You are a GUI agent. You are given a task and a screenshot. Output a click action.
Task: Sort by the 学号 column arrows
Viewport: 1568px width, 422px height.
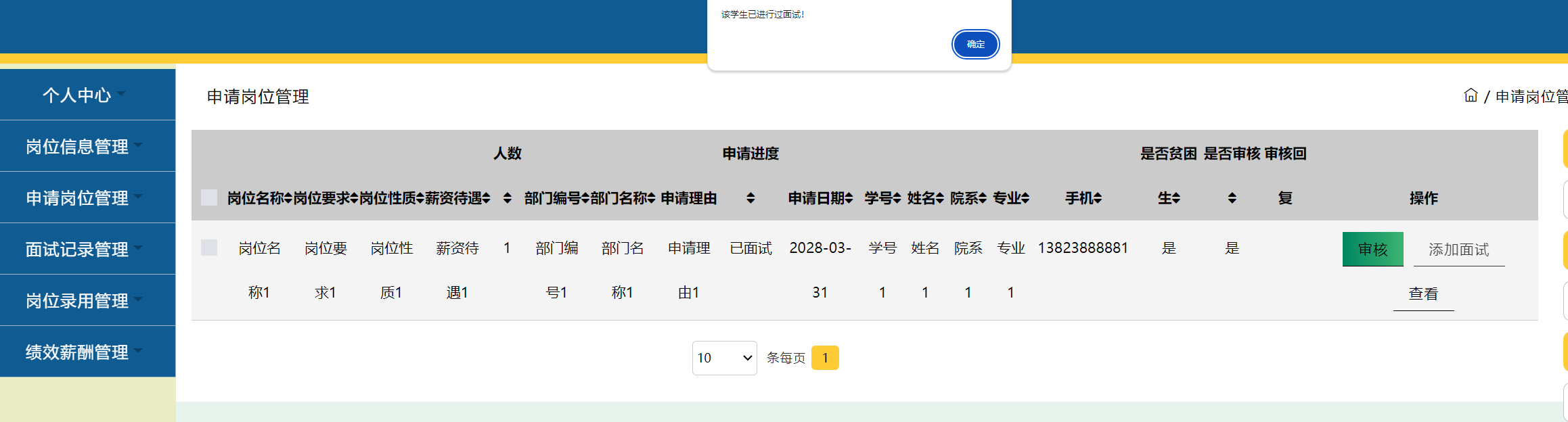(x=897, y=198)
